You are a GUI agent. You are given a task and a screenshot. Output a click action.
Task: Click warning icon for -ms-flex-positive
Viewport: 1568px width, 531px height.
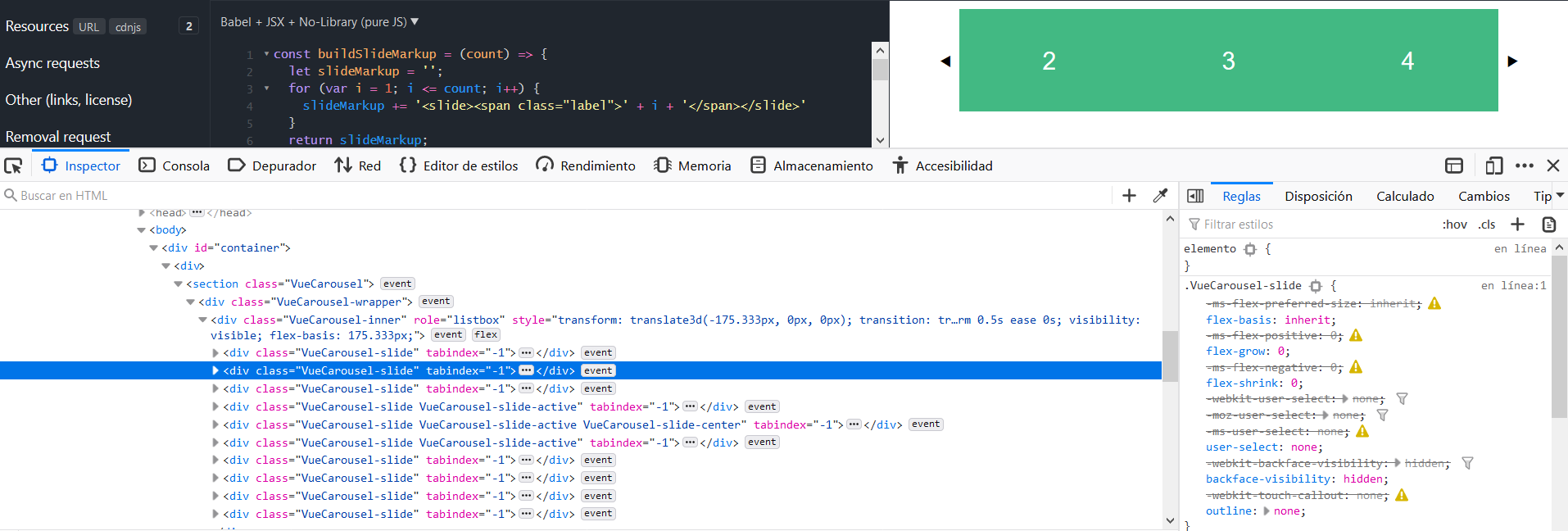[1356, 335]
